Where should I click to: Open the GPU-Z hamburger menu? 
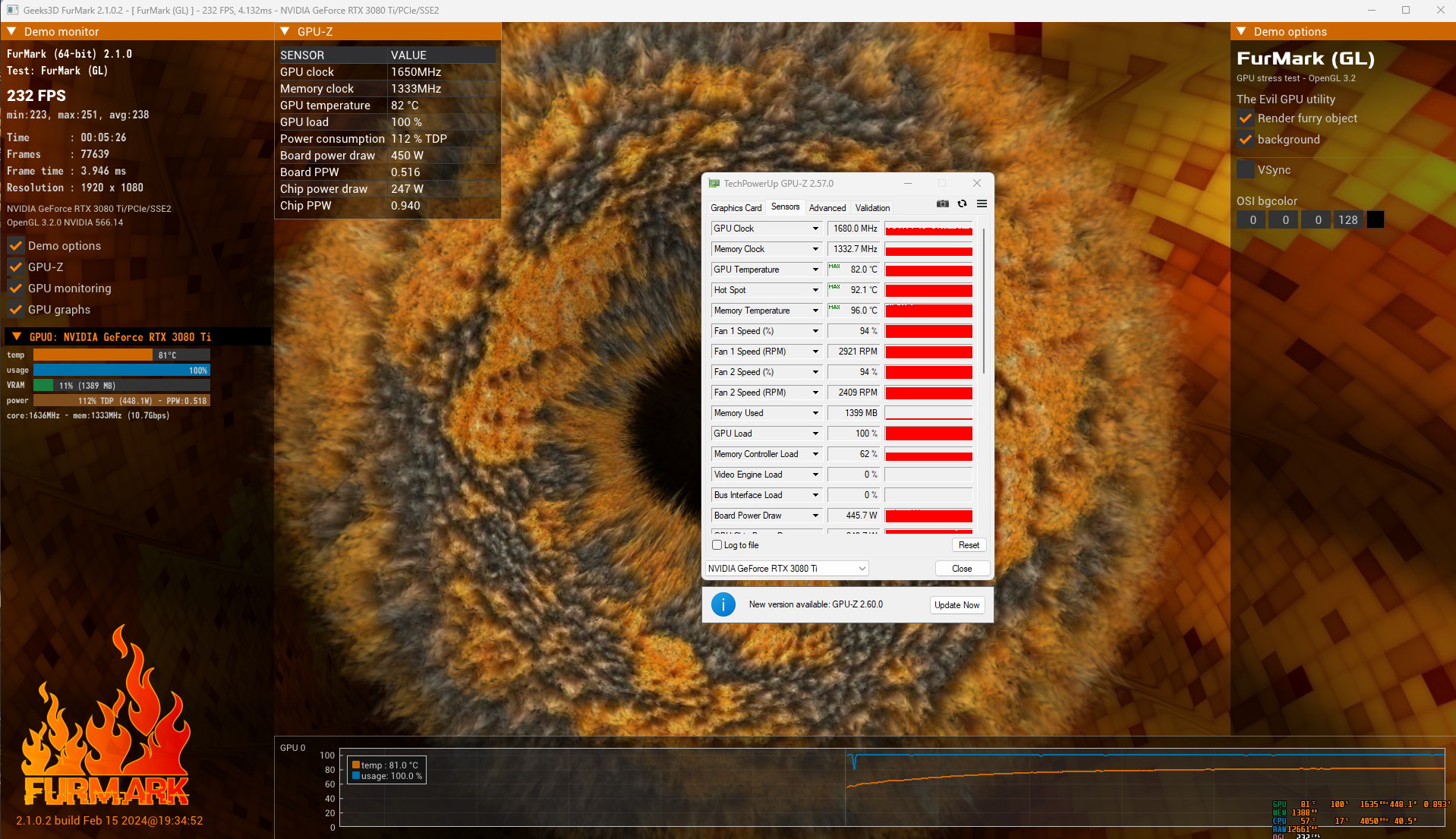pos(982,203)
